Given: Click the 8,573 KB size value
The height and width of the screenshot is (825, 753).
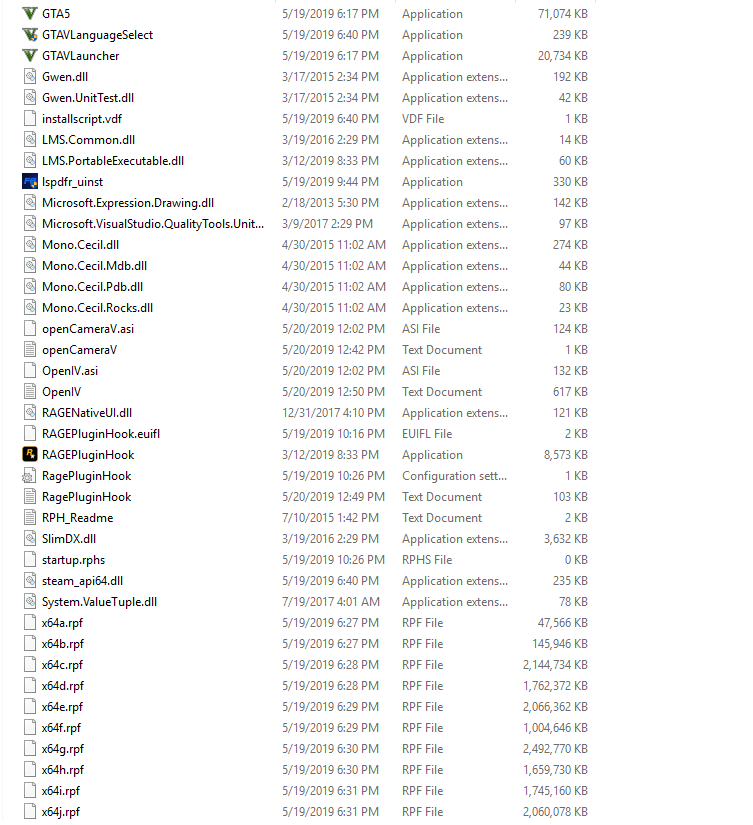Looking at the screenshot, I should [566, 455].
